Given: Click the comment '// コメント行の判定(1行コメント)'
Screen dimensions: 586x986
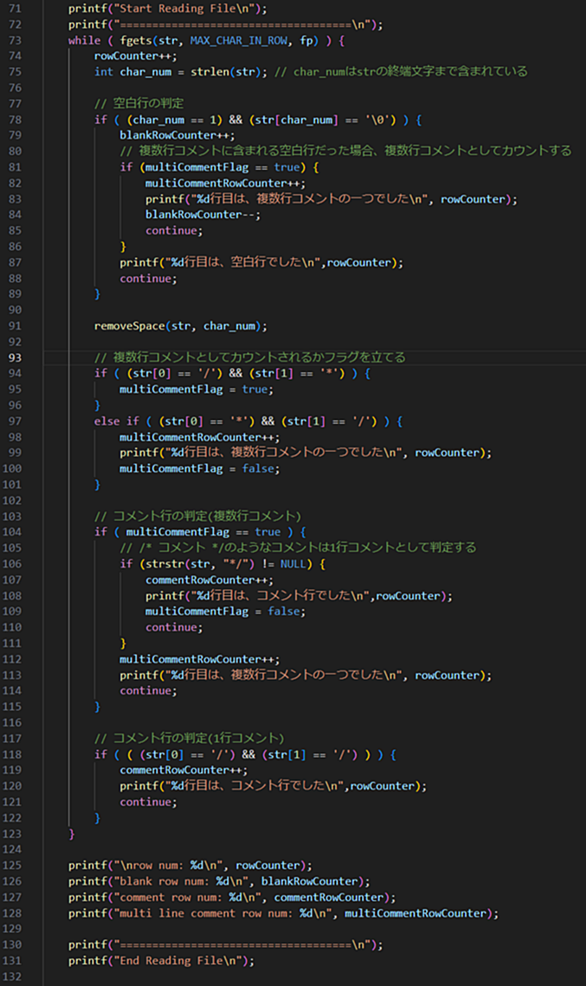Looking at the screenshot, I should pyautogui.click(x=189, y=738).
